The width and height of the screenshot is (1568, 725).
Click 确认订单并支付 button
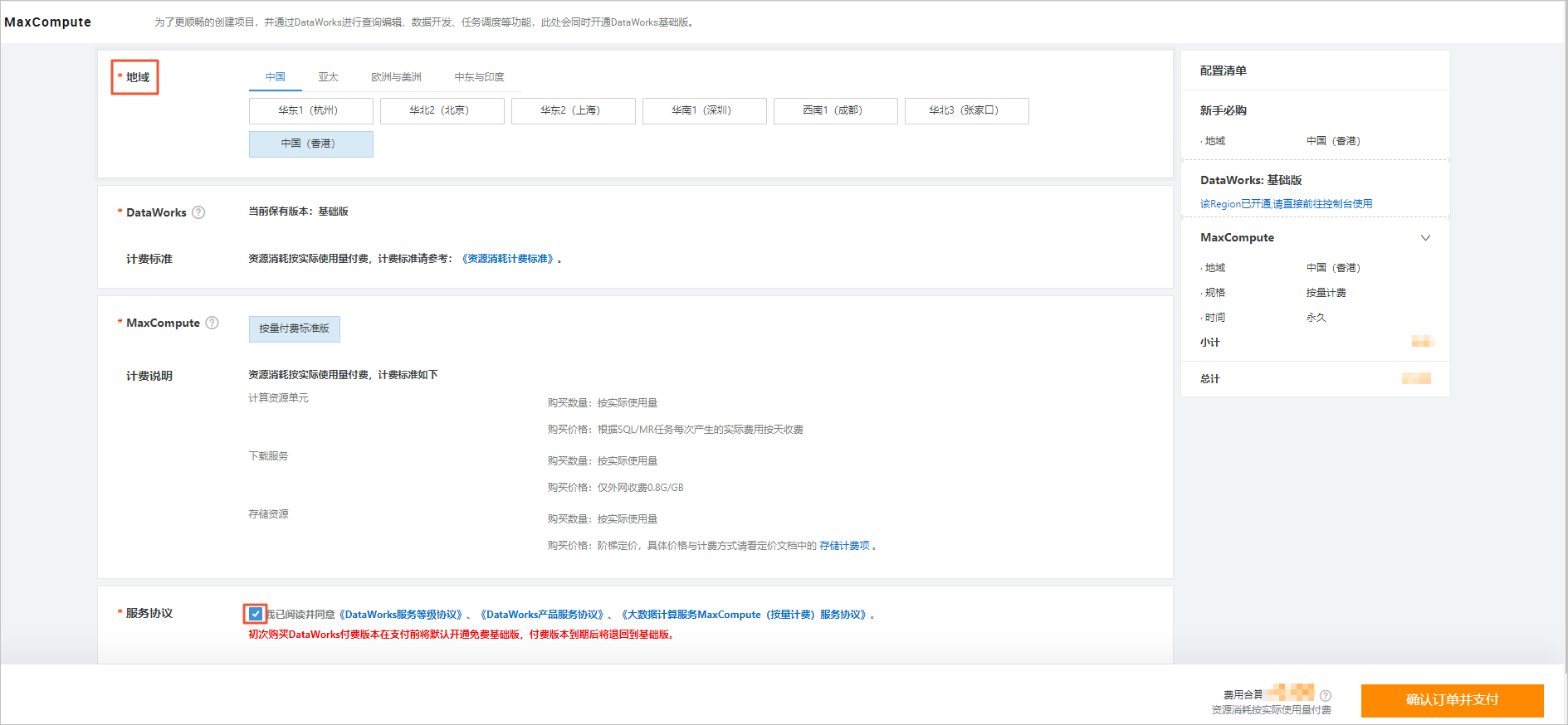[1453, 700]
